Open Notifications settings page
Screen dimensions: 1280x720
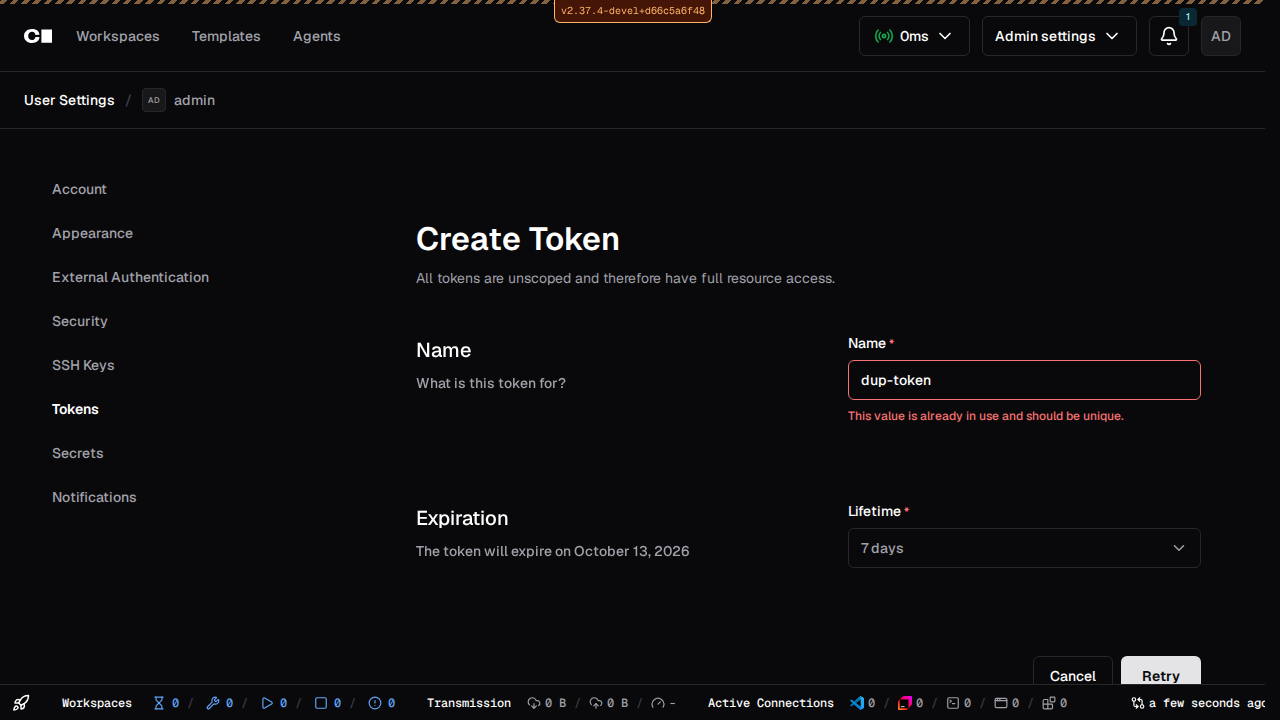(94, 497)
